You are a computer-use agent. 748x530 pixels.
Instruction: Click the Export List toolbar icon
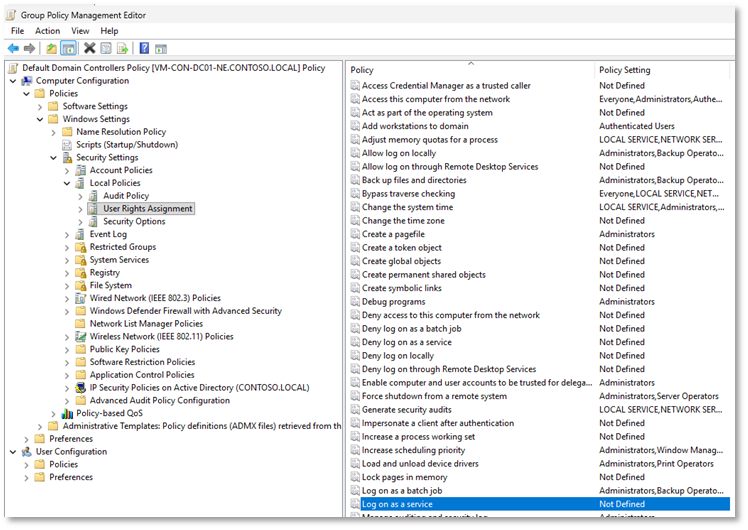pyautogui.click(x=122, y=48)
